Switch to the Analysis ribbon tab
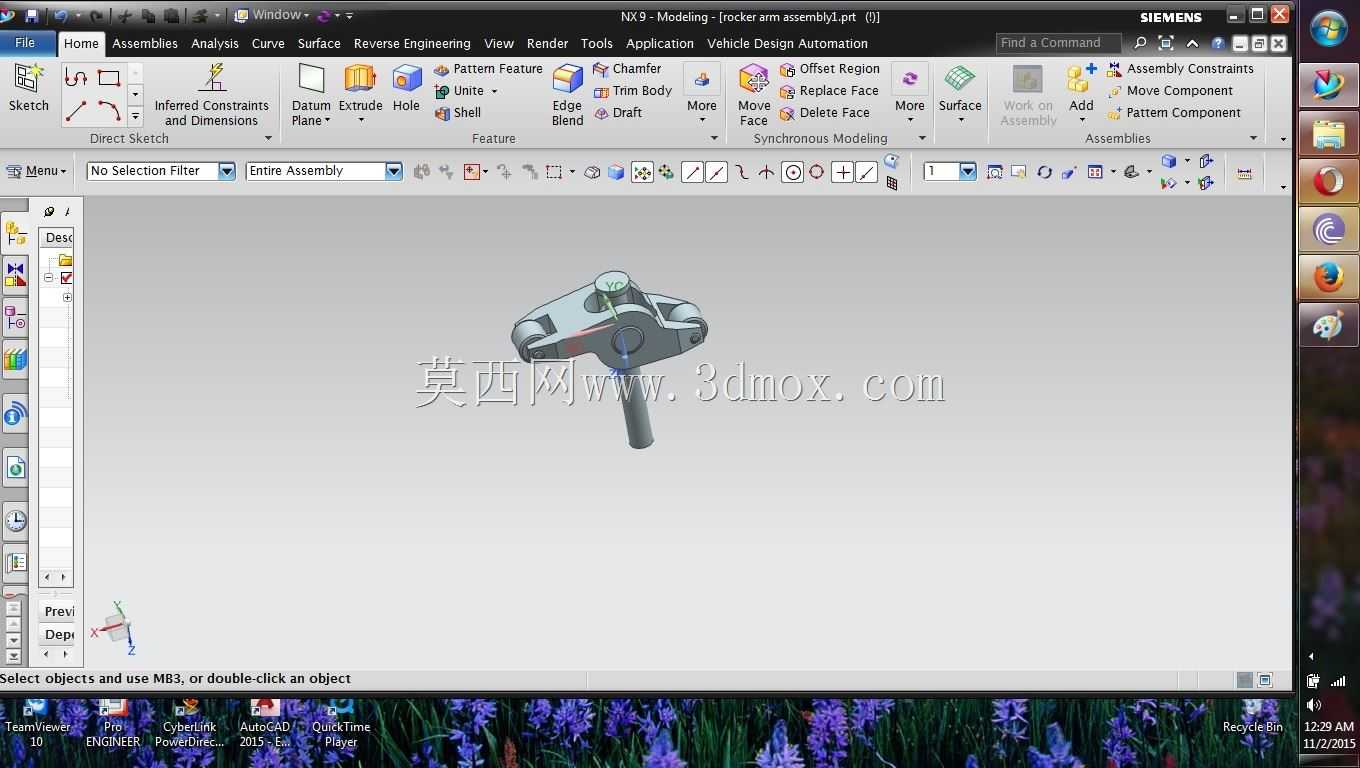This screenshot has height=768, width=1360. coord(215,43)
